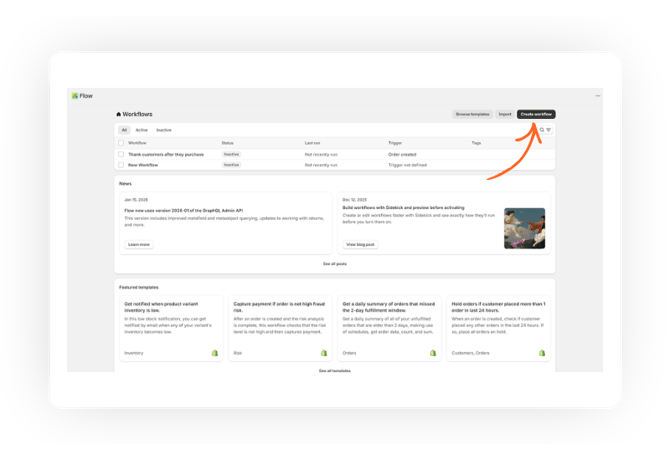Click the Flow app logo icon

tap(74, 96)
